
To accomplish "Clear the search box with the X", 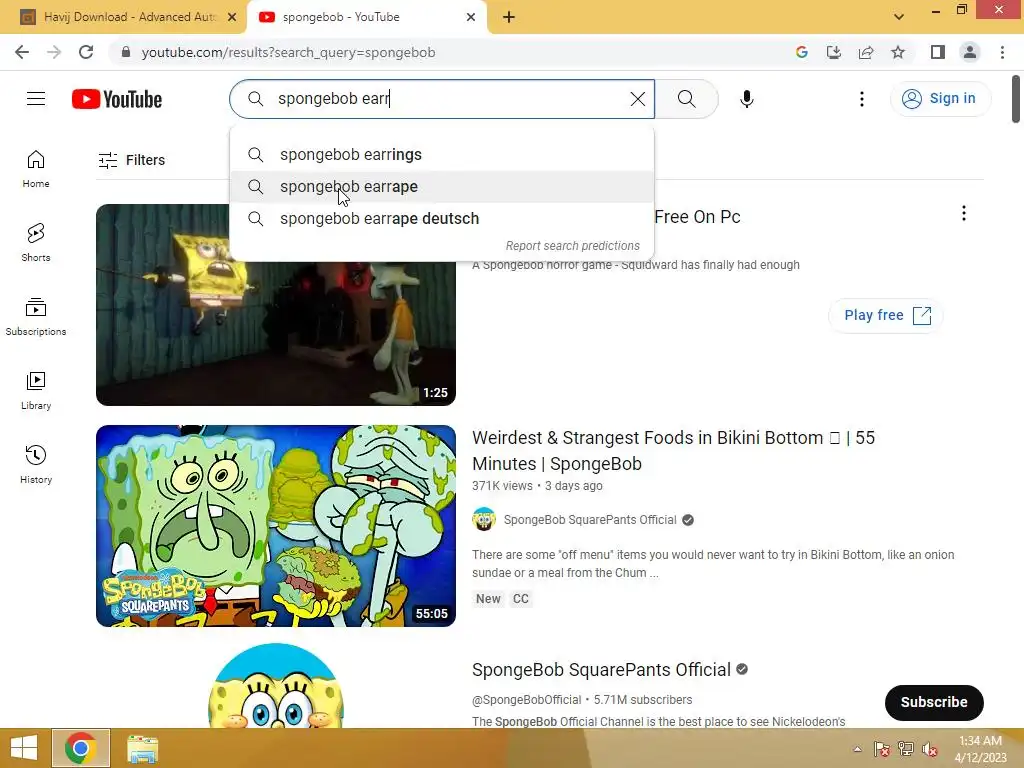I will point(637,99).
